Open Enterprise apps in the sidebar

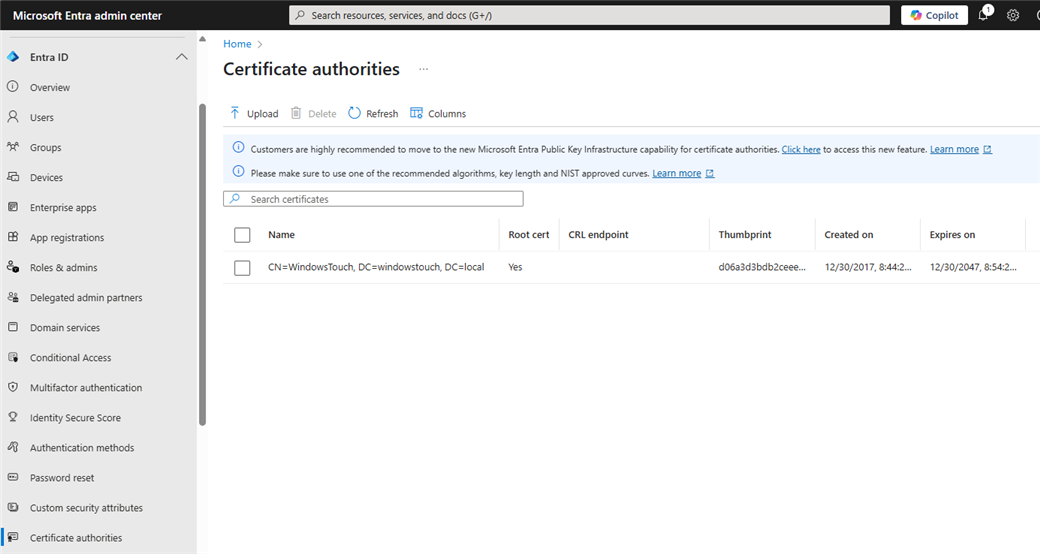point(63,208)
